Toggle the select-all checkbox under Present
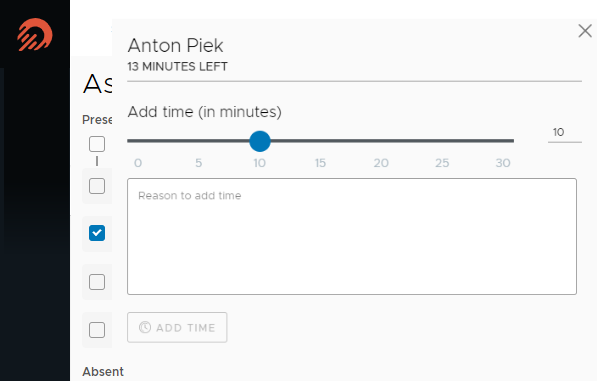The image size is (597, 381). 97,144
